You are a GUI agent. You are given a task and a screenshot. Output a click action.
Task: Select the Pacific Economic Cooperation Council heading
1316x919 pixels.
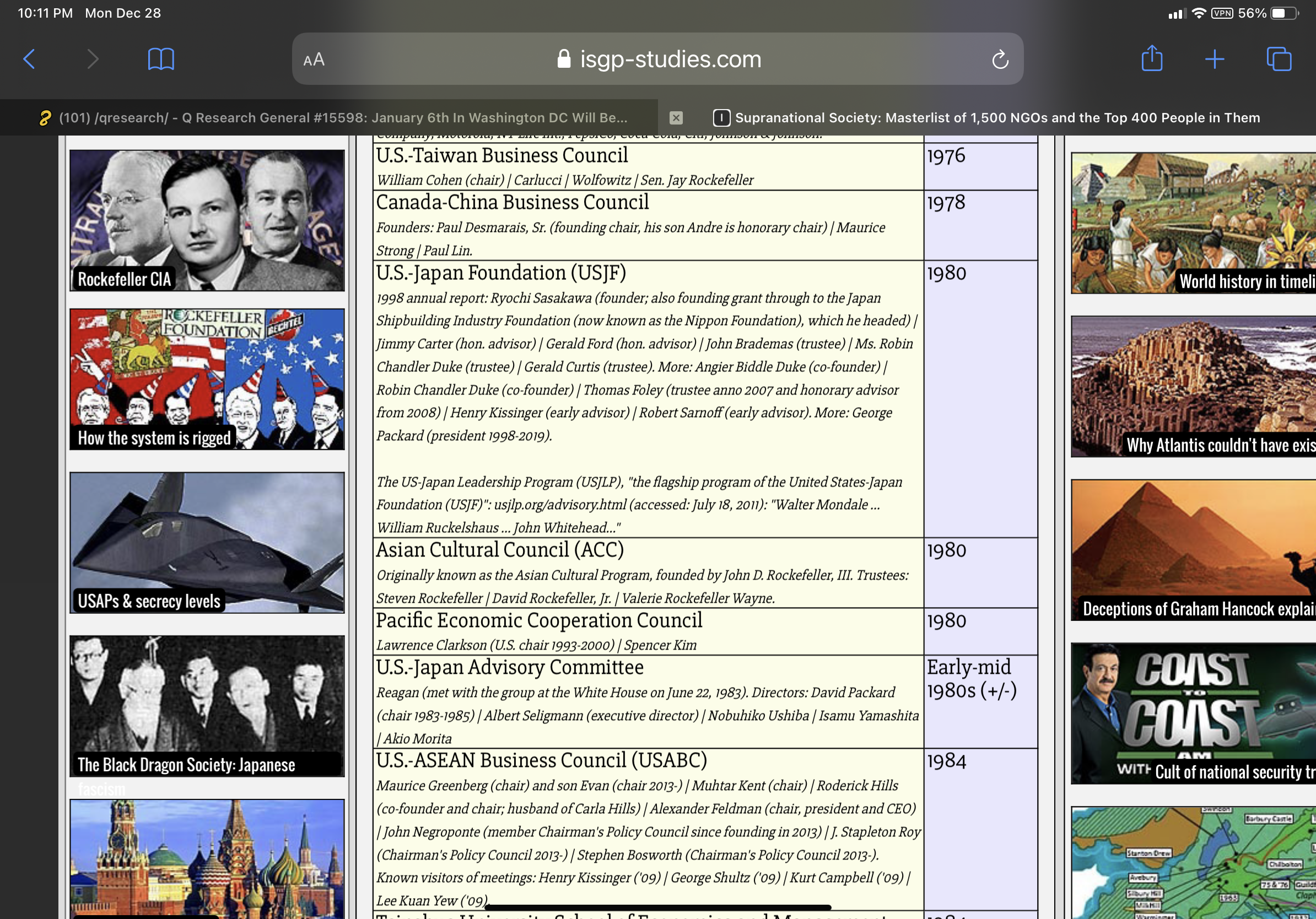[x=540, y=620]
